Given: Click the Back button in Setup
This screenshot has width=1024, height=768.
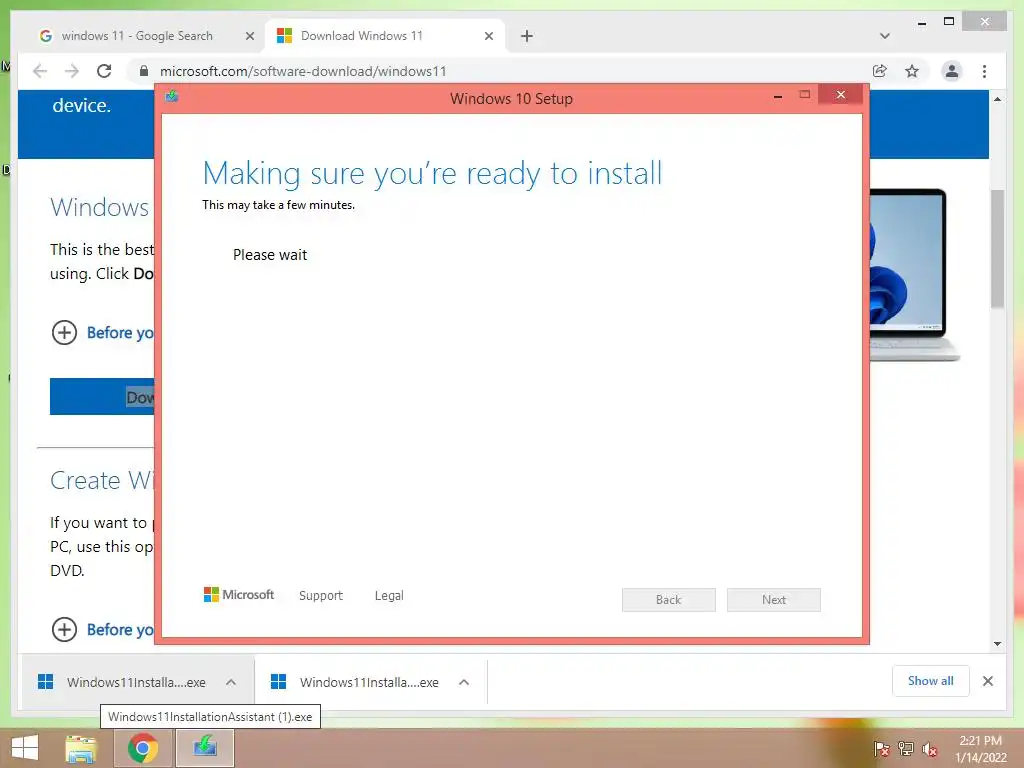Looking at the screenshot, I should (x=668, y=600).
